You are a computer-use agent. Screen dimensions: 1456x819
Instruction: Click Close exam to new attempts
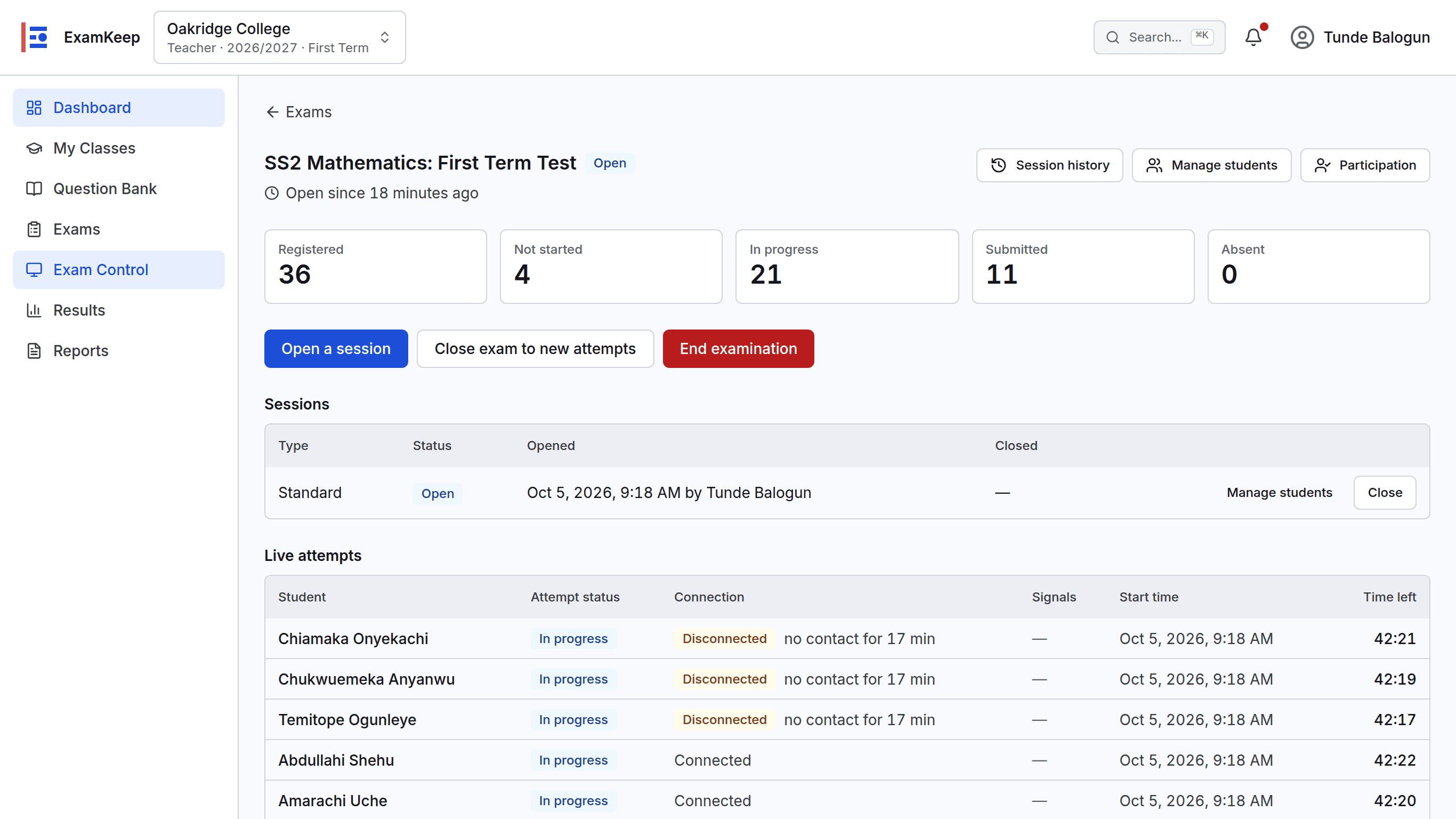point(535,348)
